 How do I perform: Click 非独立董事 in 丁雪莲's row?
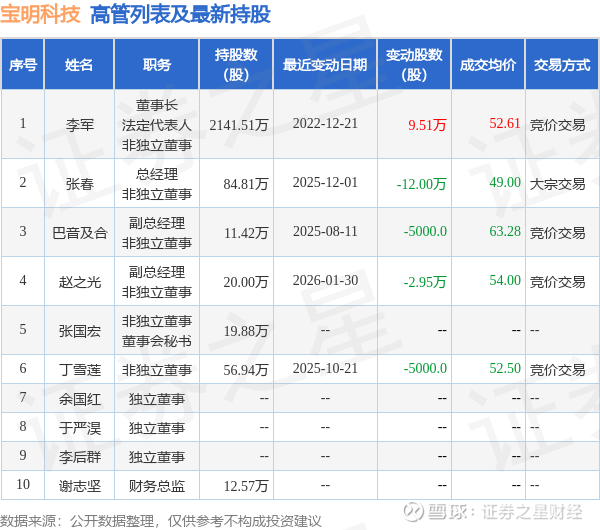157,370
